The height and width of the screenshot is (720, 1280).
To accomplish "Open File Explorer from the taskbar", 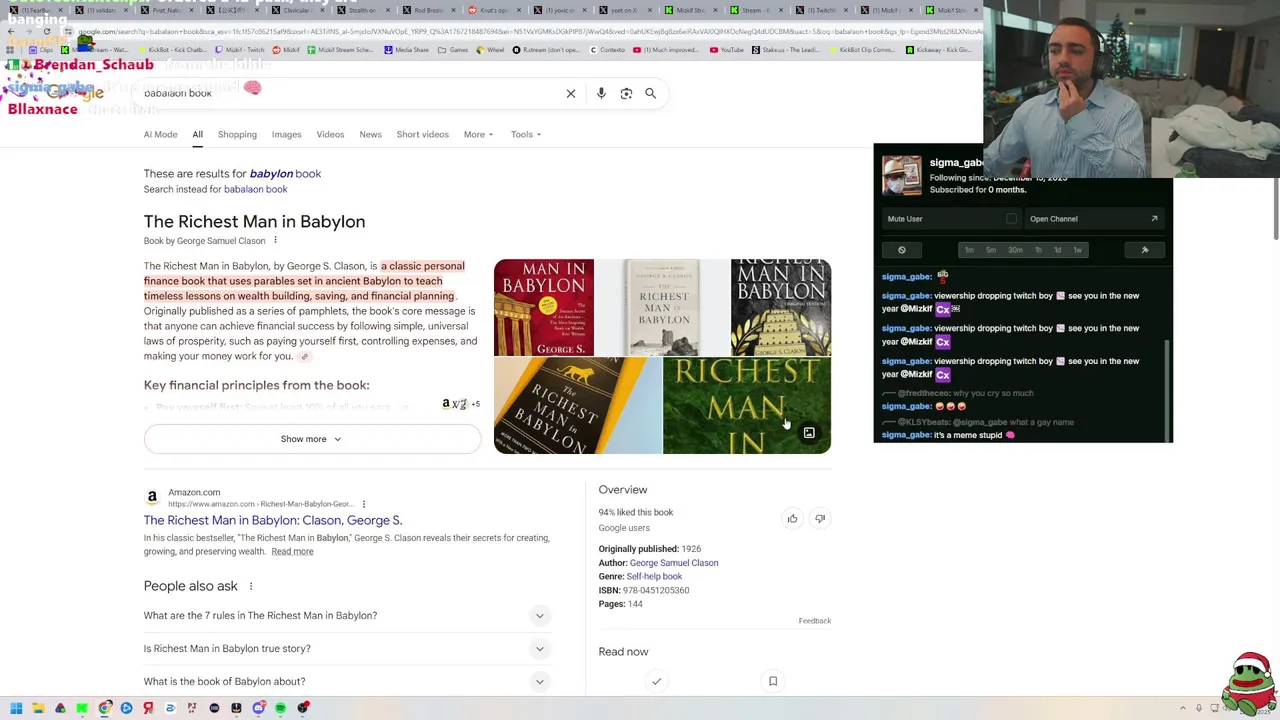I will click(x=38, y=708).
